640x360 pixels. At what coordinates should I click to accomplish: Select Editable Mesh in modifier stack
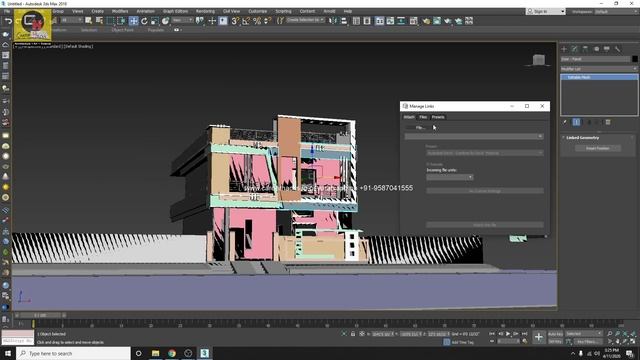point(599,77)
